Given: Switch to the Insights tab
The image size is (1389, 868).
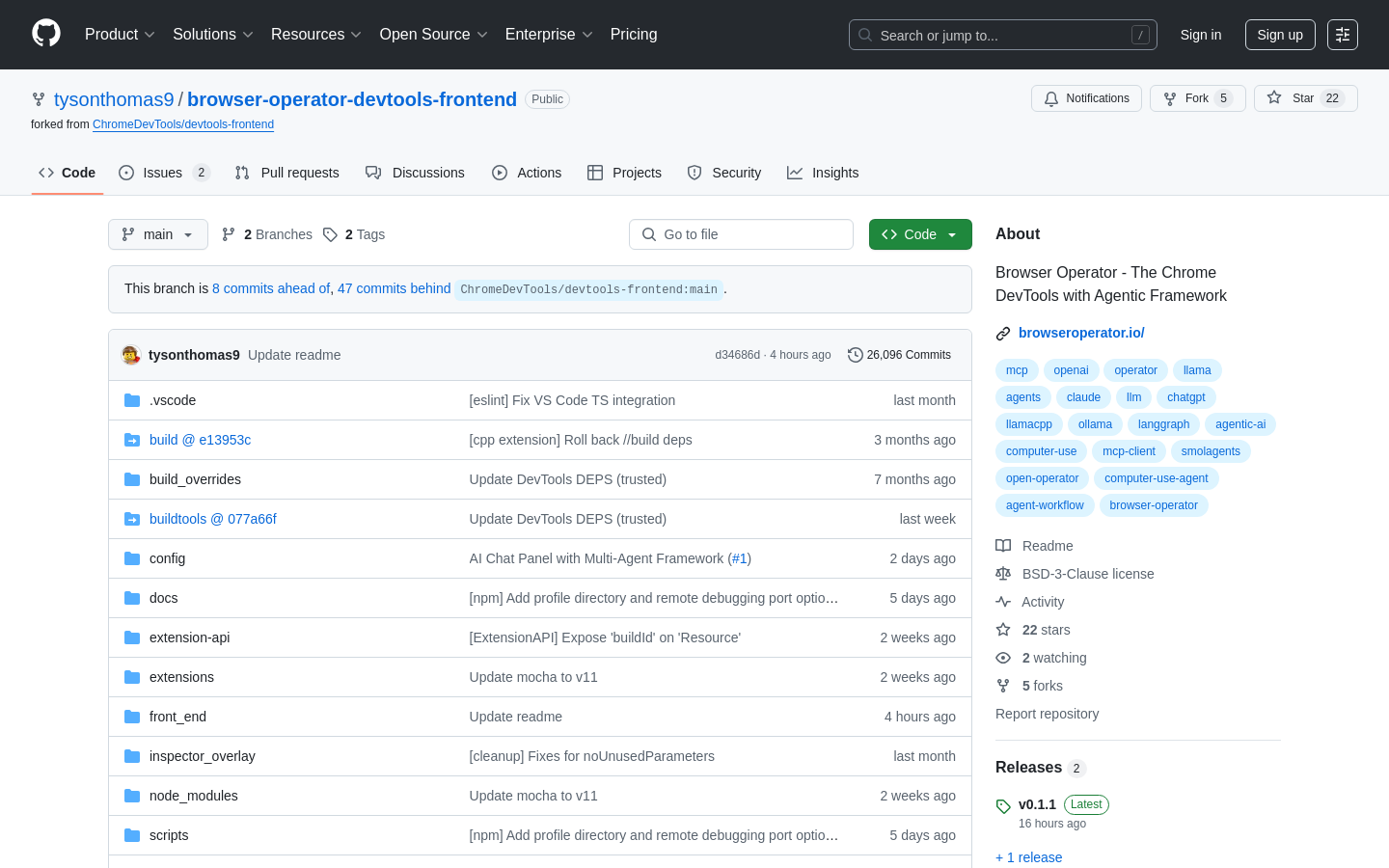Looking at the screenshot, I should coord(823,173).
